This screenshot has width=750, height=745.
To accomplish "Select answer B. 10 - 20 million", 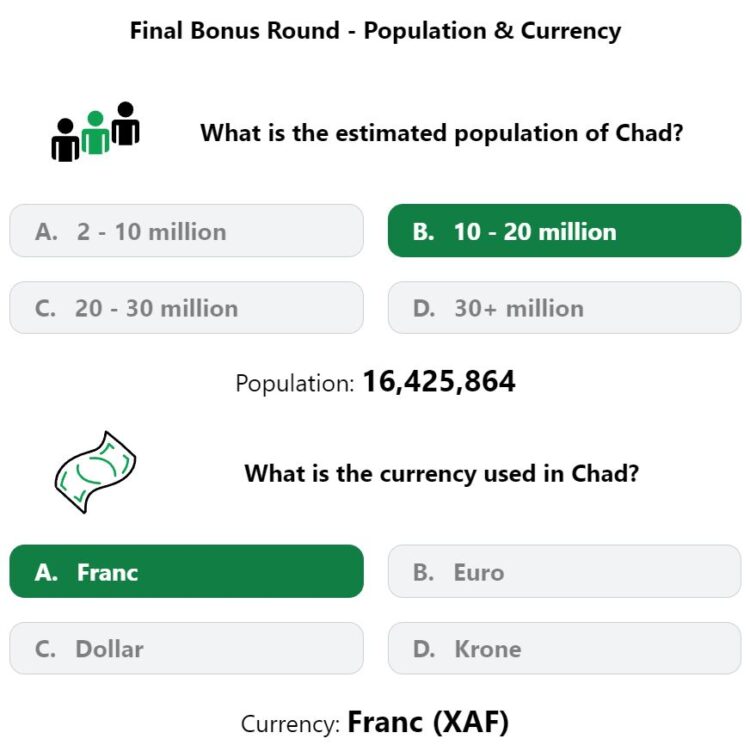I will coord(564,231).
